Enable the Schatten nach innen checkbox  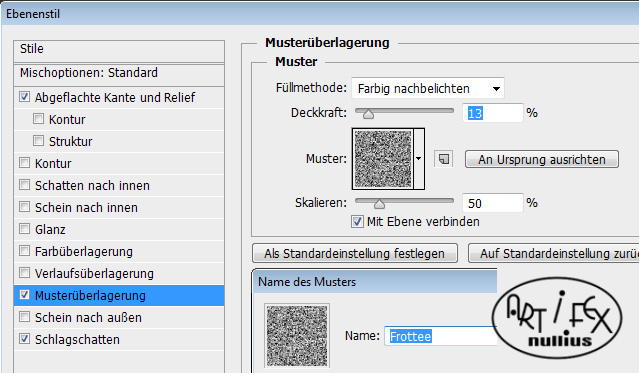tap(24, 185)
